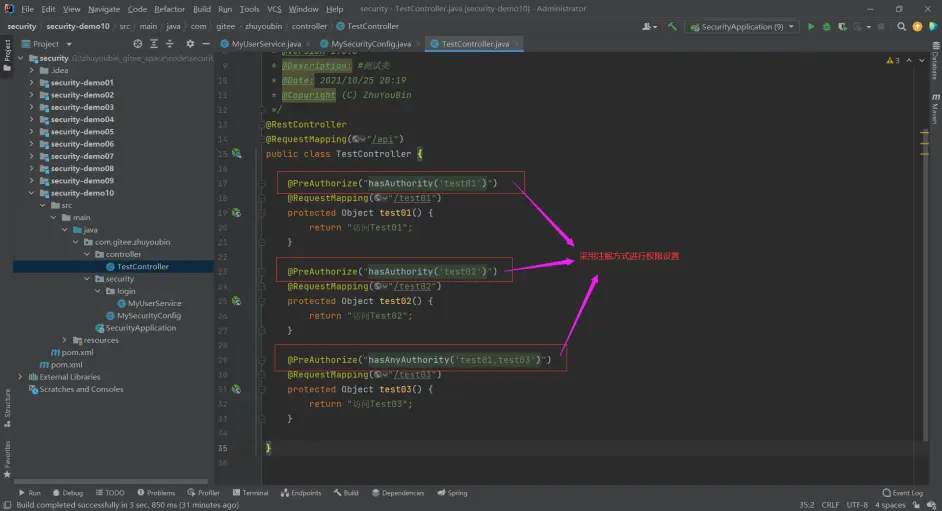Build the project with the hammer icon
Image resolution: width=942 pixels, height=511 pixels.
coord(672,27)
